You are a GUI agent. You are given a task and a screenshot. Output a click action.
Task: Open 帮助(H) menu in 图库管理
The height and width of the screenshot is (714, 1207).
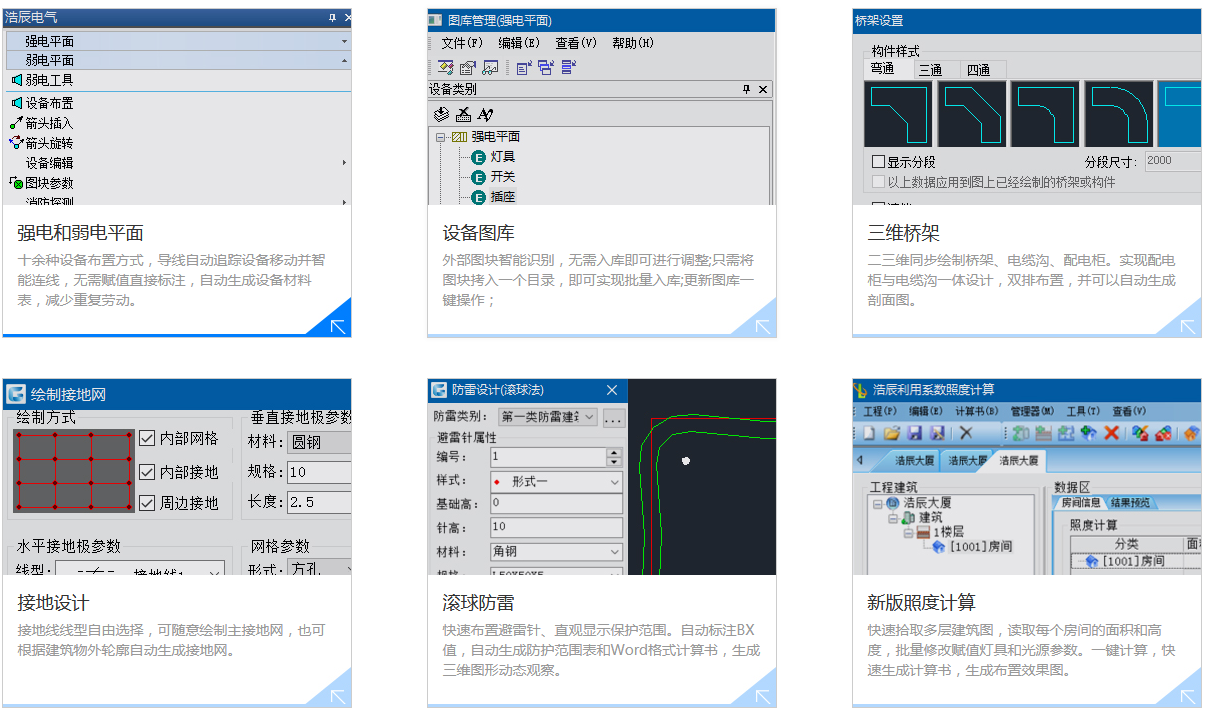[x=633, y=43]
